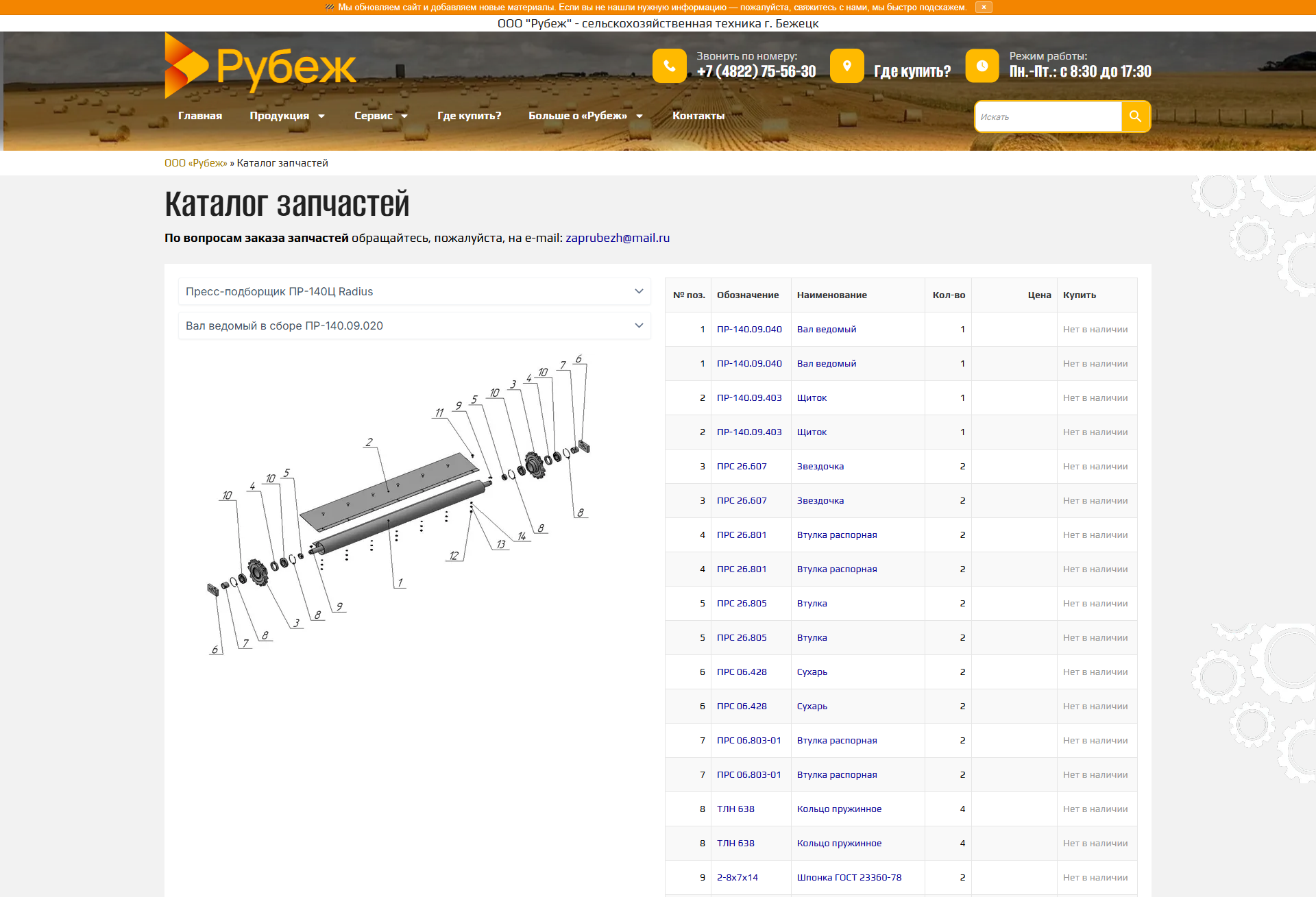Viewport: 1316px width, 897px height.
Task: Select the Контакты menu item
Action: coord(698,116)
